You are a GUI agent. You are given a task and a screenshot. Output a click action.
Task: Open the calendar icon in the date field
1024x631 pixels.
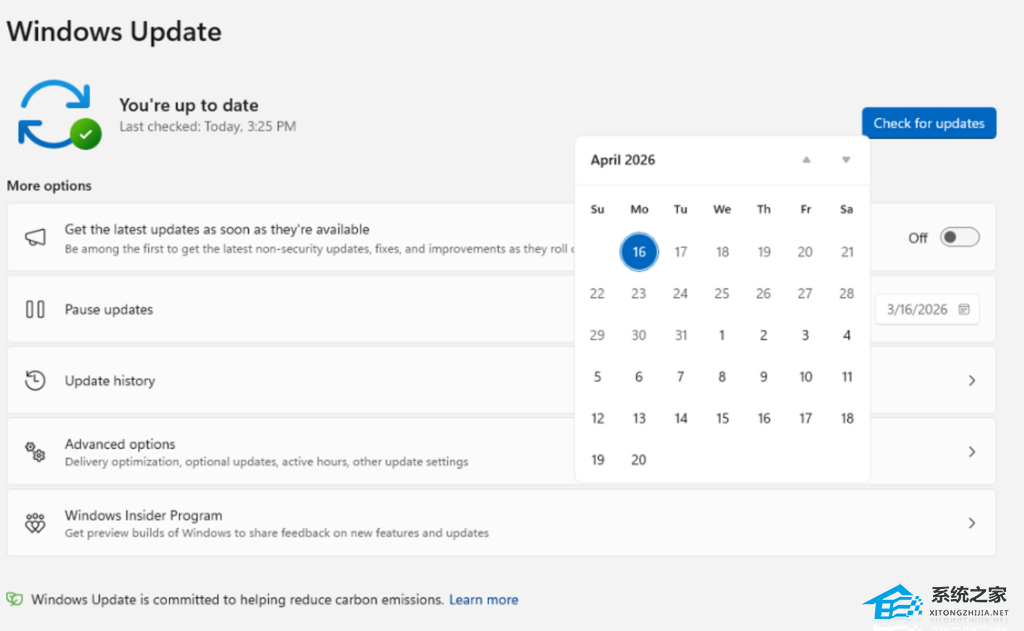tap(964, 309)
